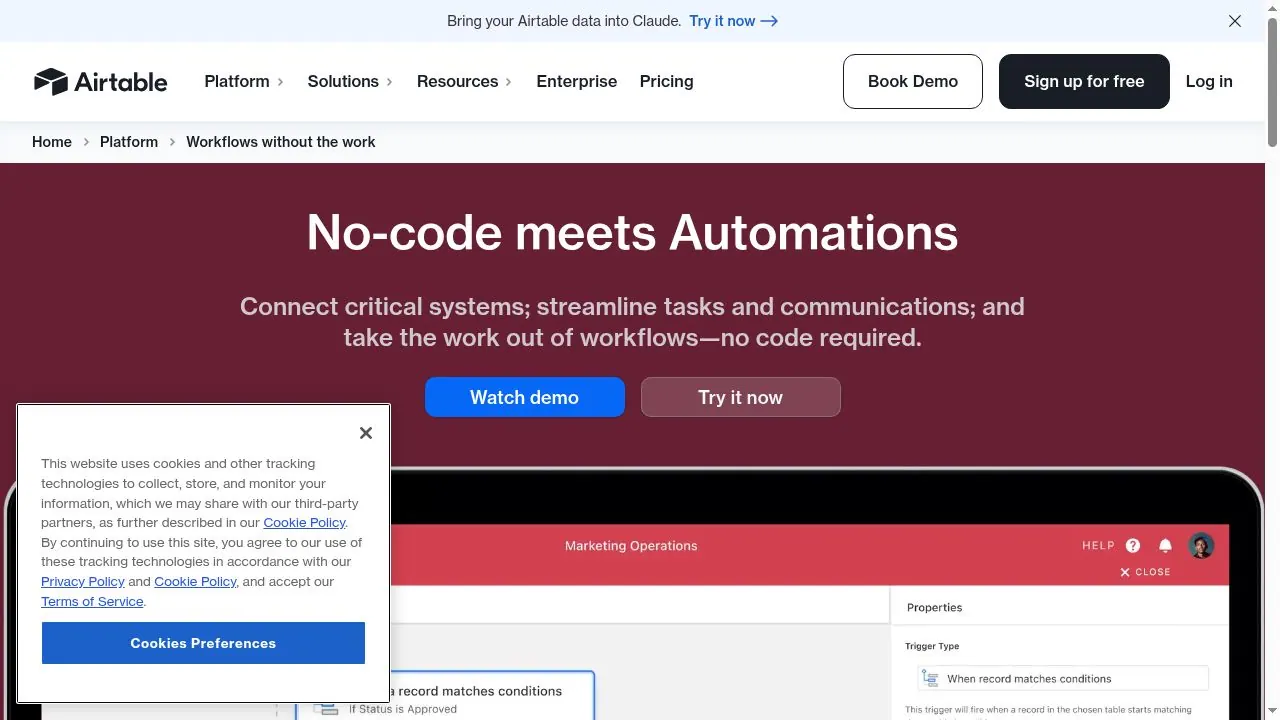Open the Terms of Service link
This screenshot has width=1280, height=720.
click(92, 601)
